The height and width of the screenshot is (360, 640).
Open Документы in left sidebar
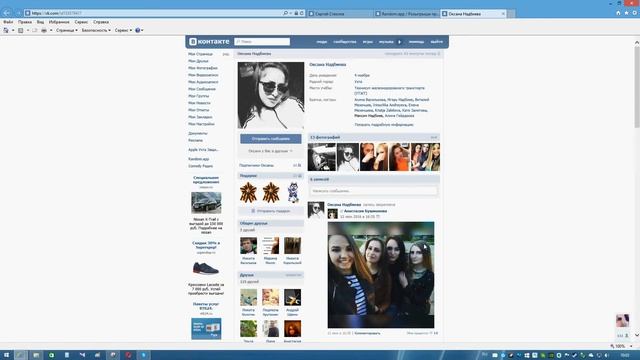point(198,133)
